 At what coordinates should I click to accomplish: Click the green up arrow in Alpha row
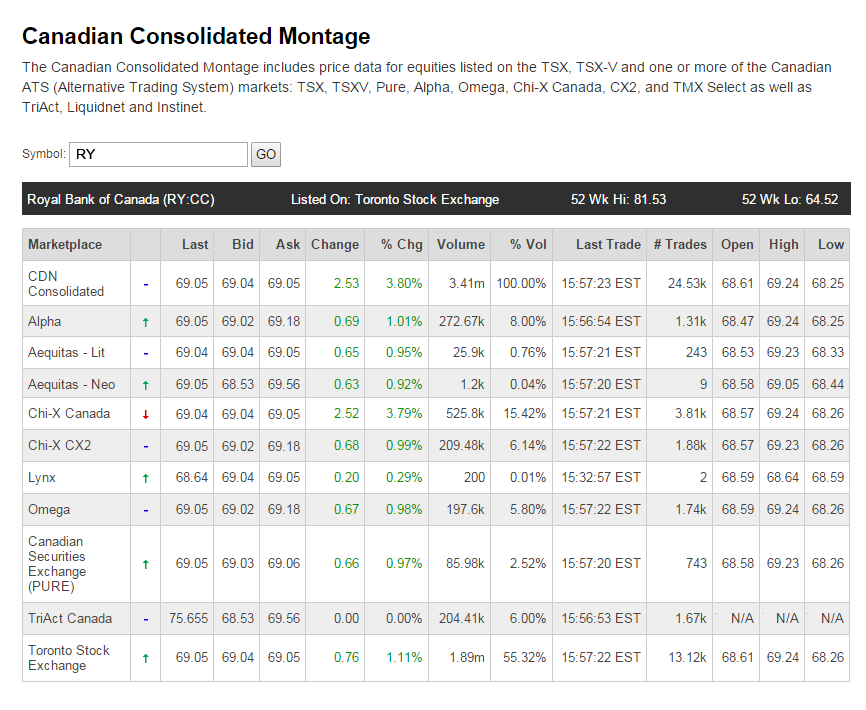click(146, 322)
